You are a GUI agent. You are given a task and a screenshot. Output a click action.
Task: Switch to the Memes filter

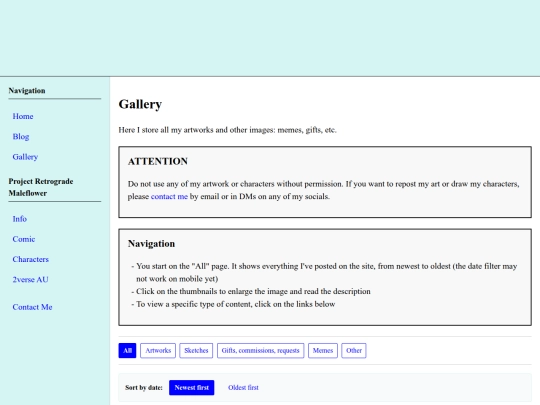click(323, 351)
